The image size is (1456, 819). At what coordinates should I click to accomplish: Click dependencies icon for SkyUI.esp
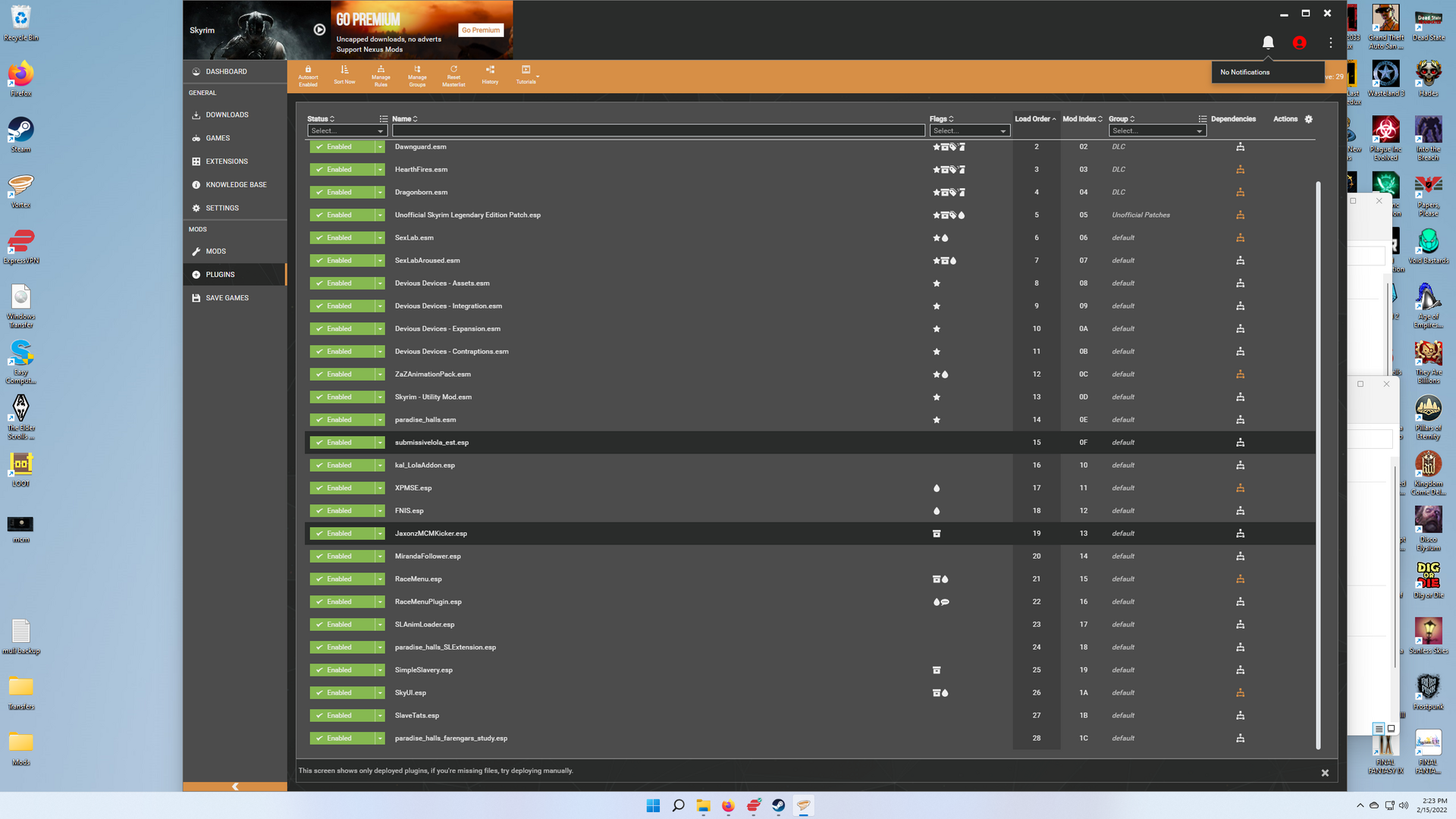tap(1240, 692)
